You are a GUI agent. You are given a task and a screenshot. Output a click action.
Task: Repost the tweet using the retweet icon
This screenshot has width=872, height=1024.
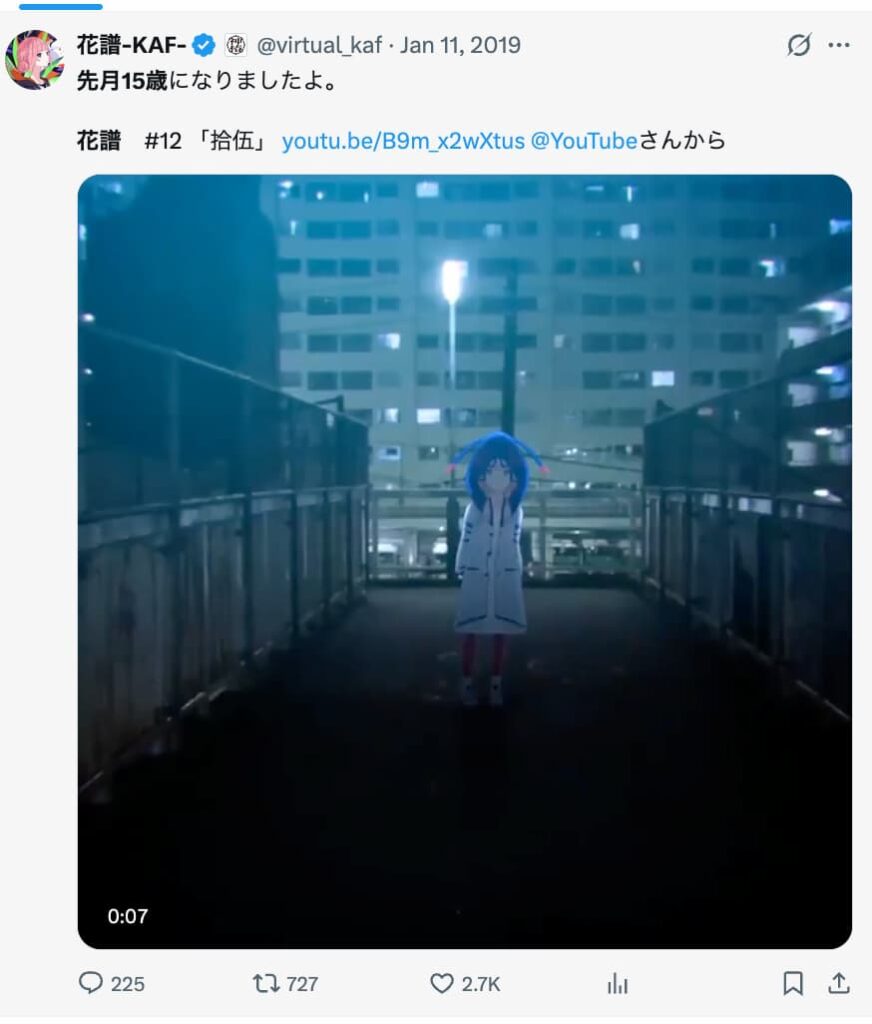pos(266,983)
